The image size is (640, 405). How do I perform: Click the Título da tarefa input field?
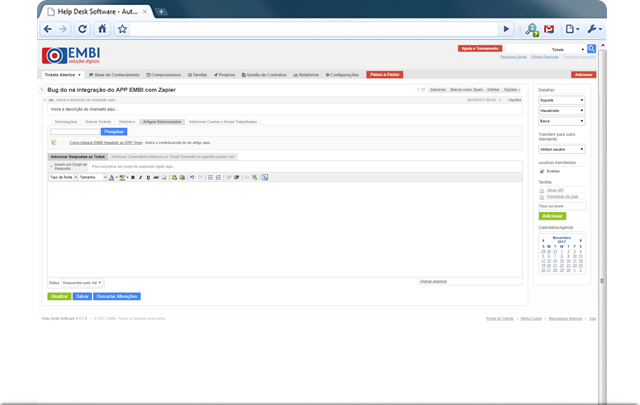coord(562,207)
